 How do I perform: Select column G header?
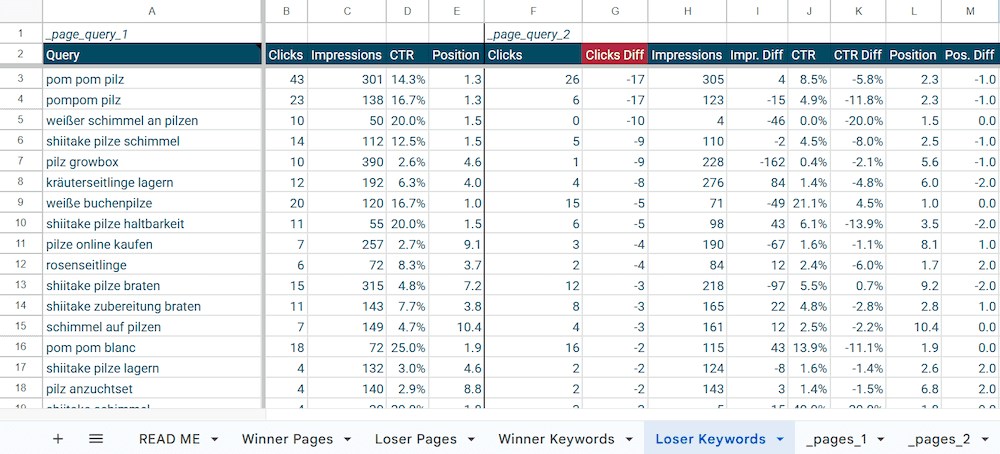click(615, 11)
